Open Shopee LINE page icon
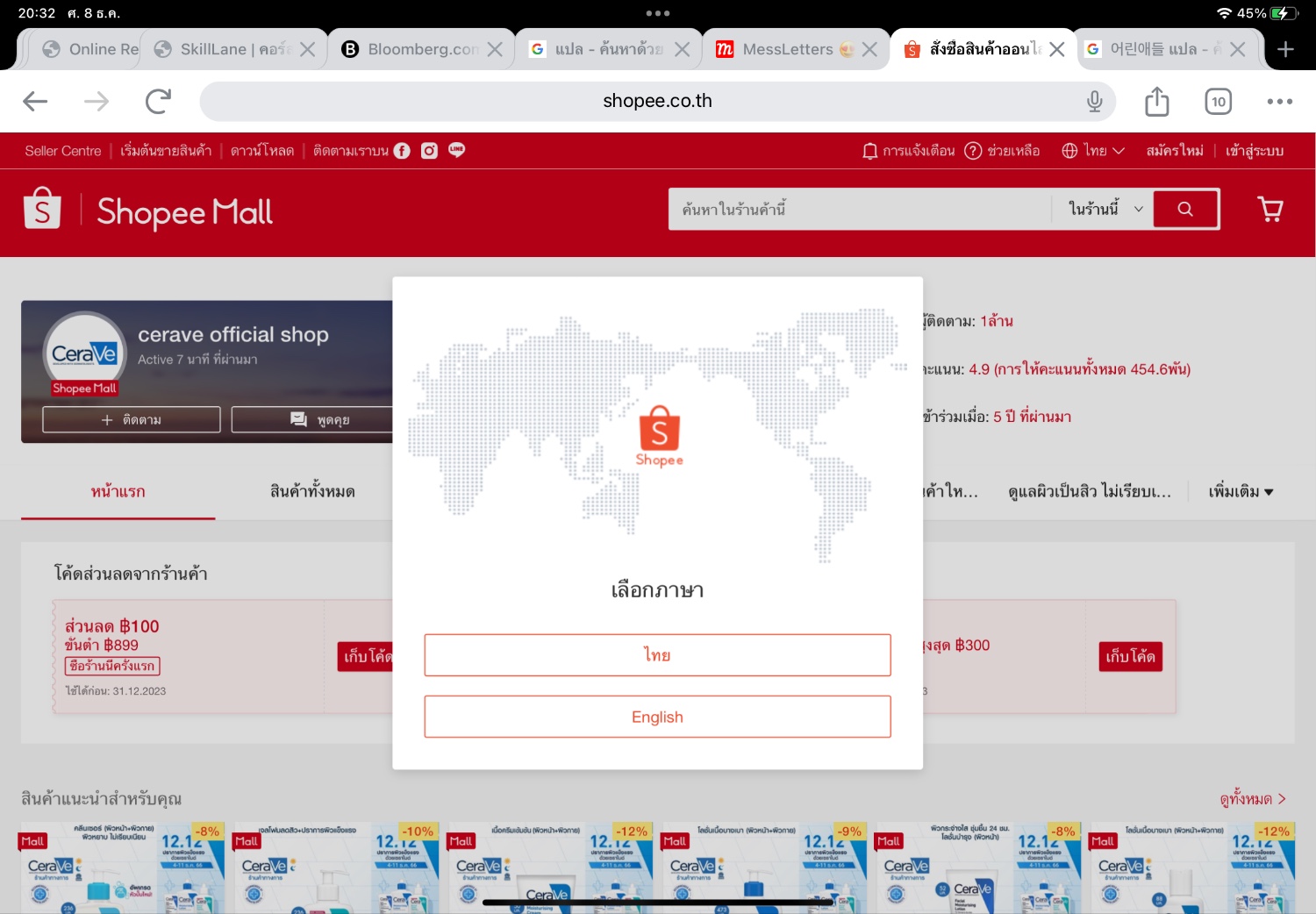Screen dimensions: 1316x914 (x=456, y=151)
